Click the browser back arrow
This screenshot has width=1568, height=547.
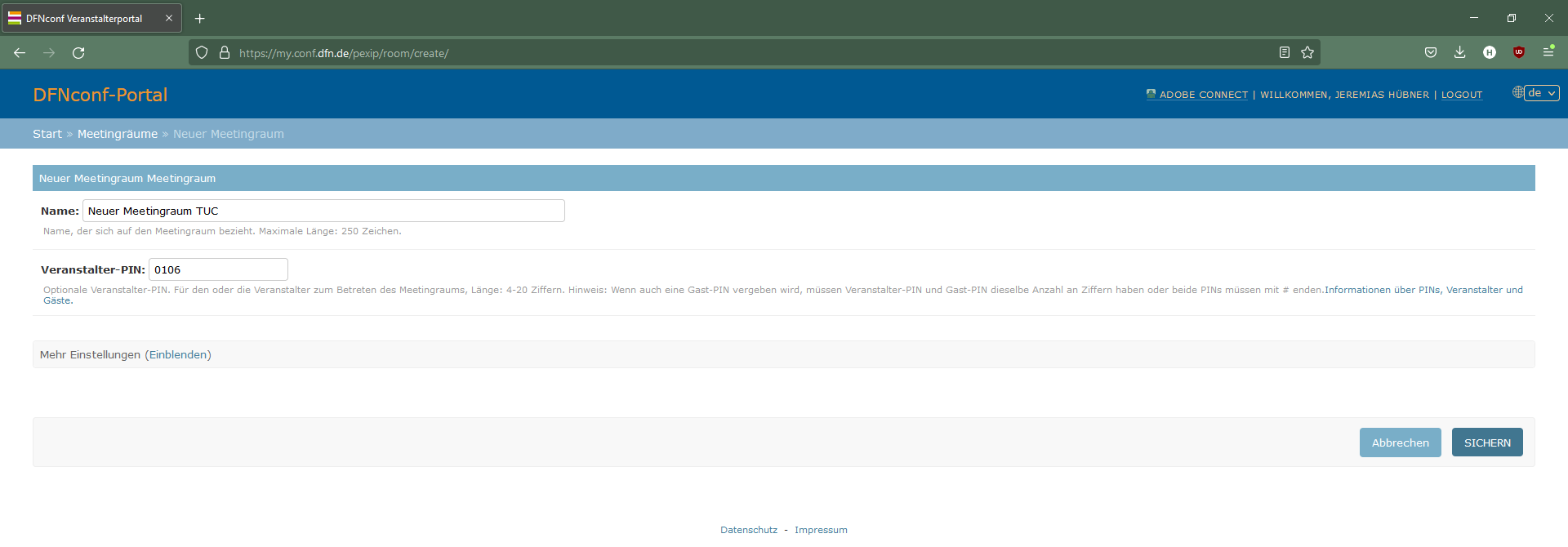[x=20, y=53]
